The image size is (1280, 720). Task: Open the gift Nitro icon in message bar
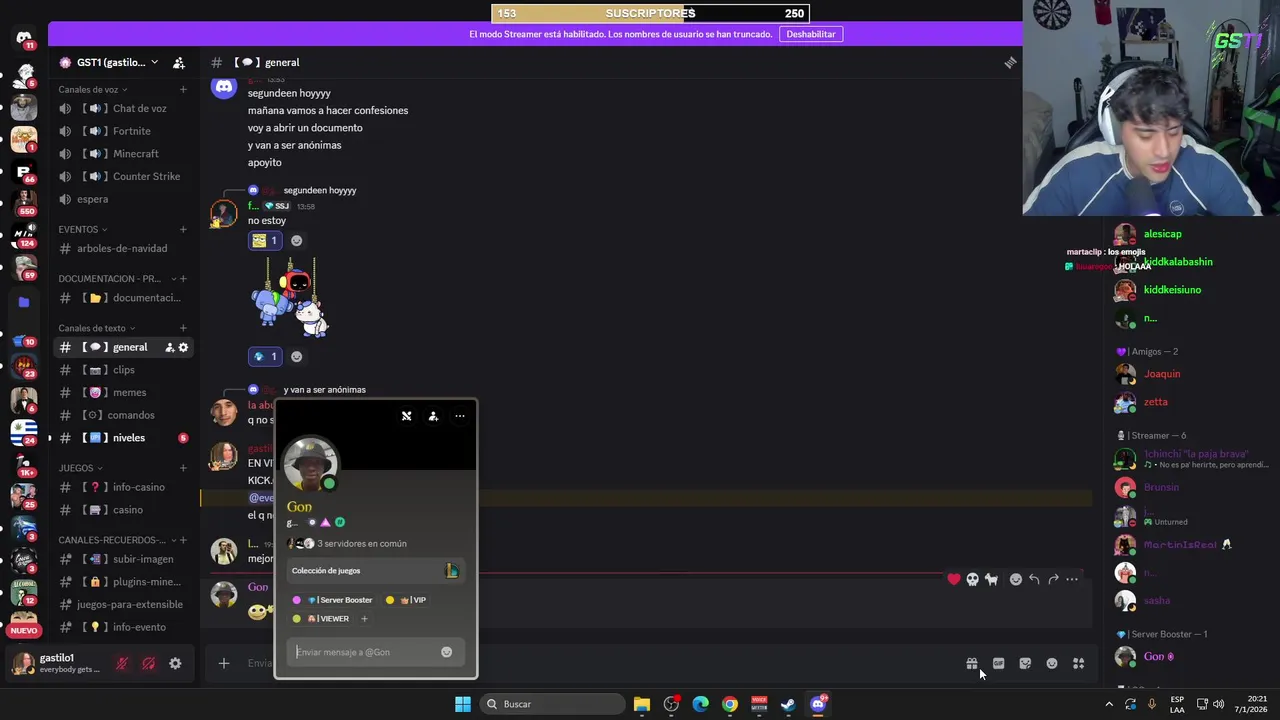(x=971, y=663)
